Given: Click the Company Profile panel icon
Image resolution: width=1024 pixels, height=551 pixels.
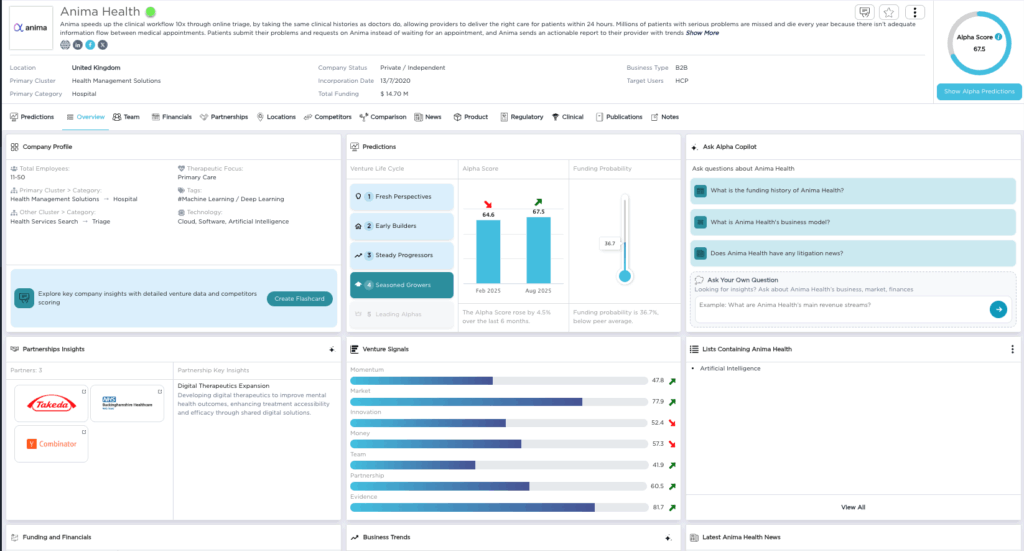Looking at the screenshot, I should click(x=14, y=147).
